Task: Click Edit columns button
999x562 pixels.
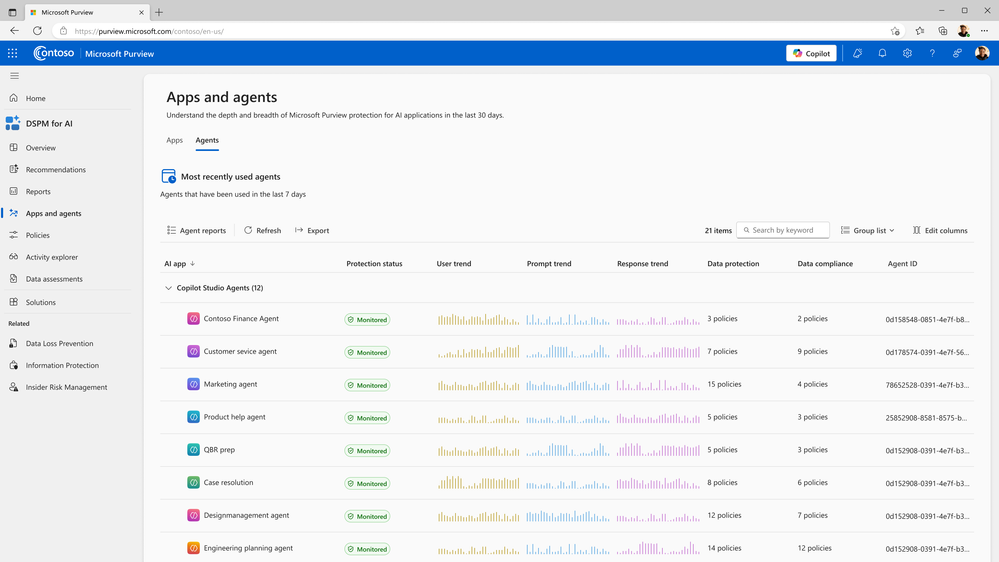Action: [940, 231]
